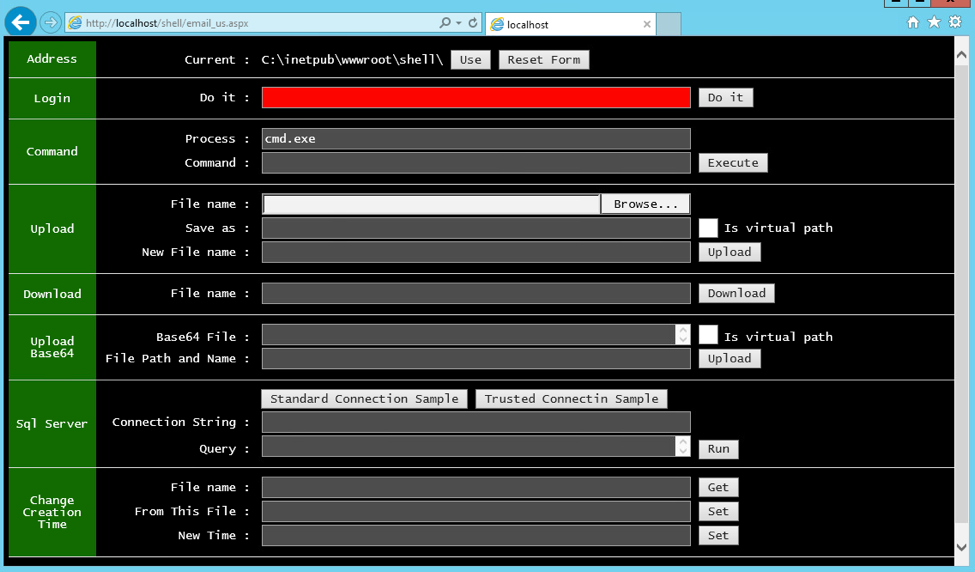Enable 'Is virtual path' in Upload section
This screenshot has height=572, width=975.
708,228
